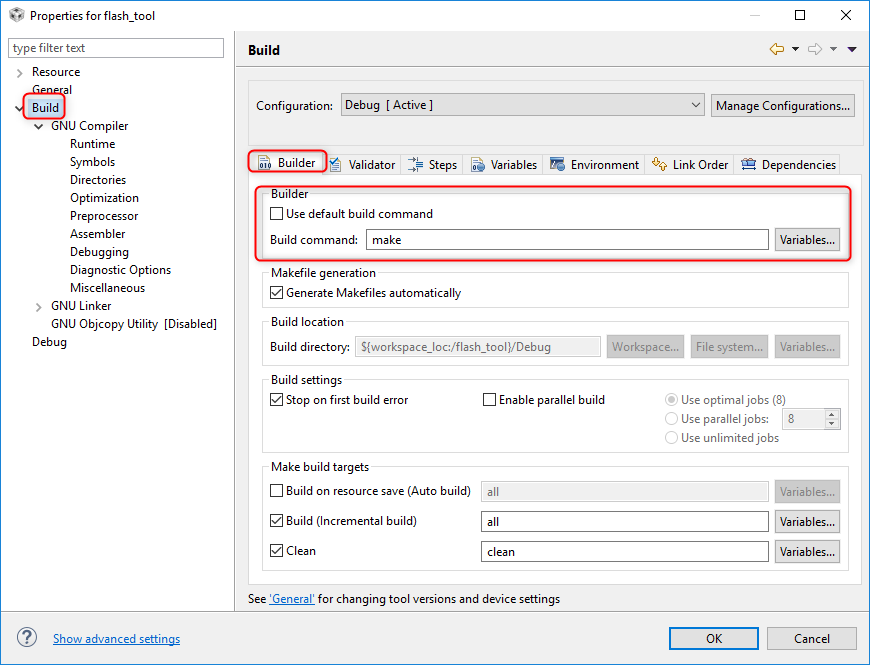Screen dimensions: 870x665
Task: Select Optimization in the settings tree
Action: 104,198
